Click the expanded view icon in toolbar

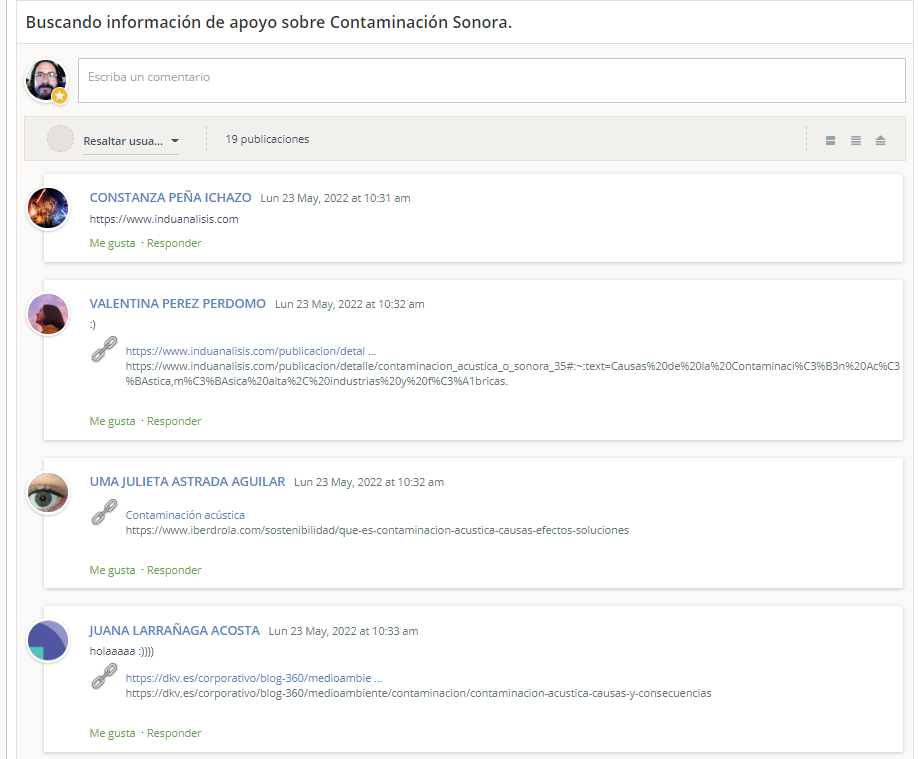click(x=830, y=140)
